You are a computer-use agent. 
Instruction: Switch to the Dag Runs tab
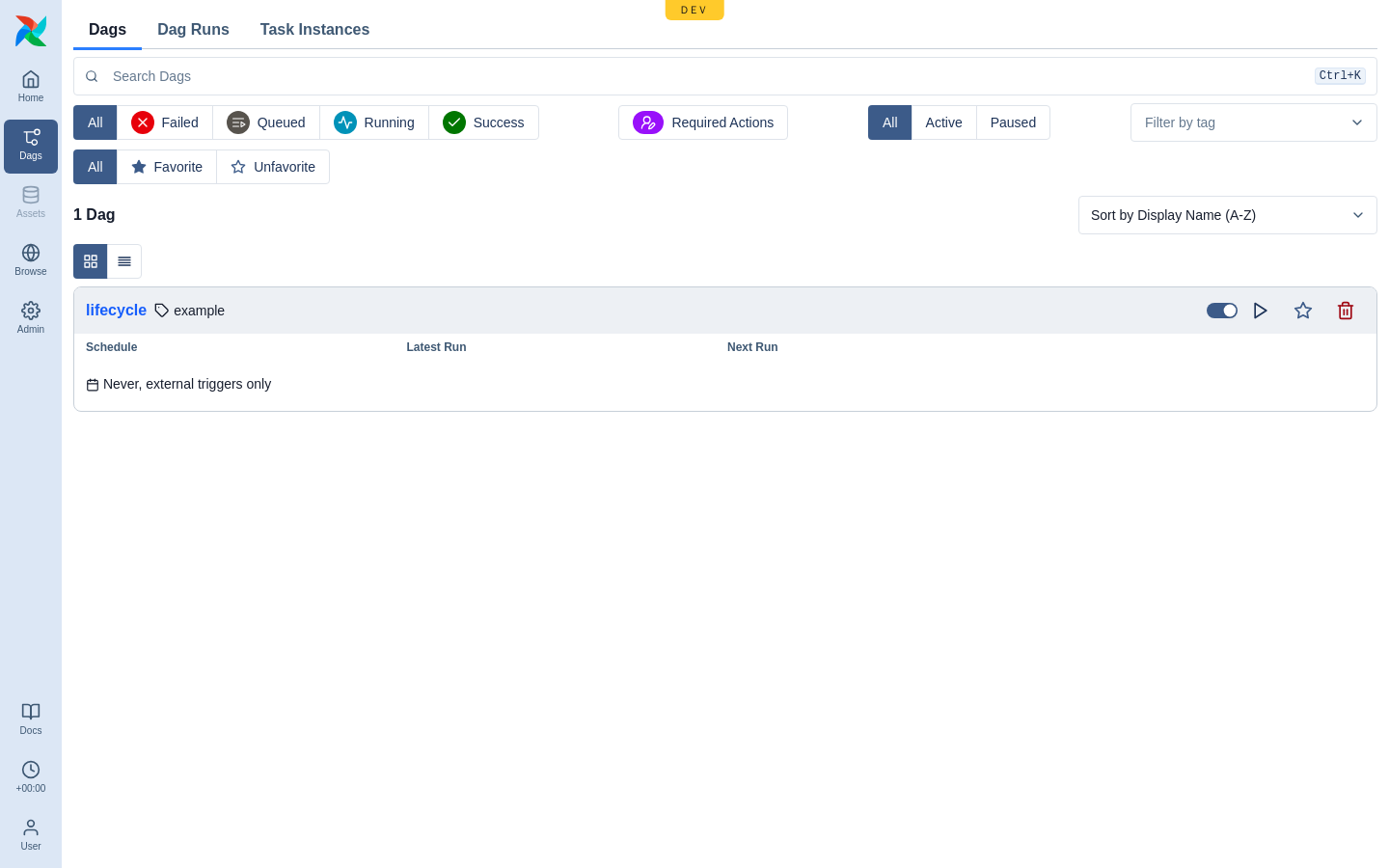(193, 30)
